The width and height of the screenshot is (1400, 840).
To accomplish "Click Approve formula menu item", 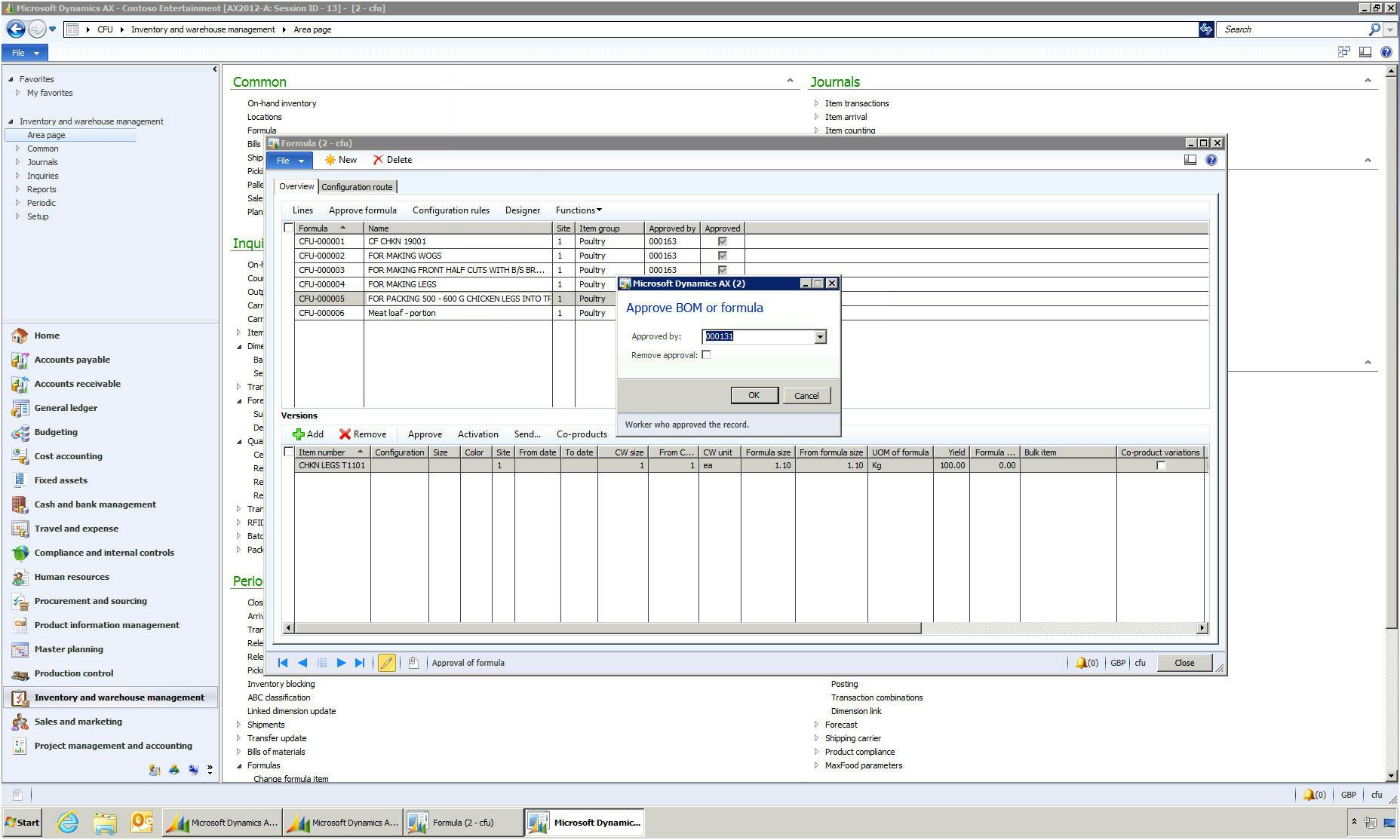I will (362, 210).
